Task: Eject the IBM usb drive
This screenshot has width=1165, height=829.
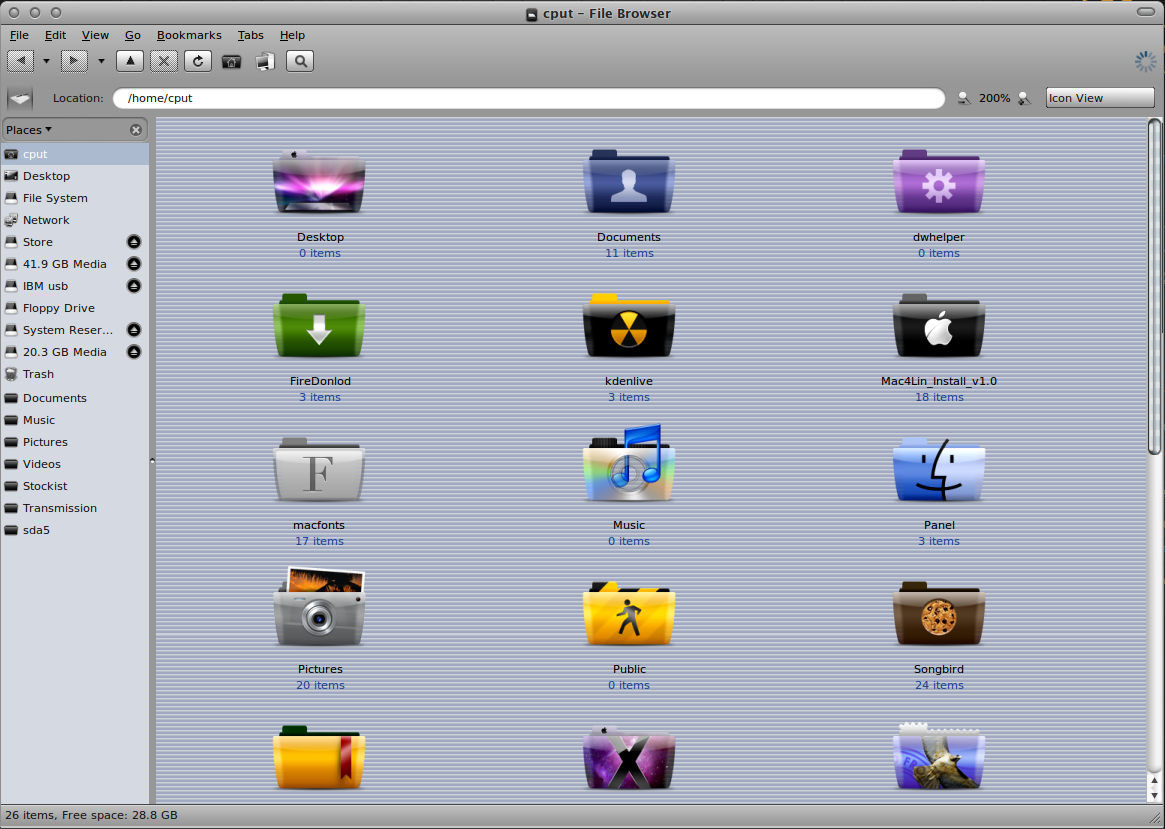Action: tap(134, 286)
